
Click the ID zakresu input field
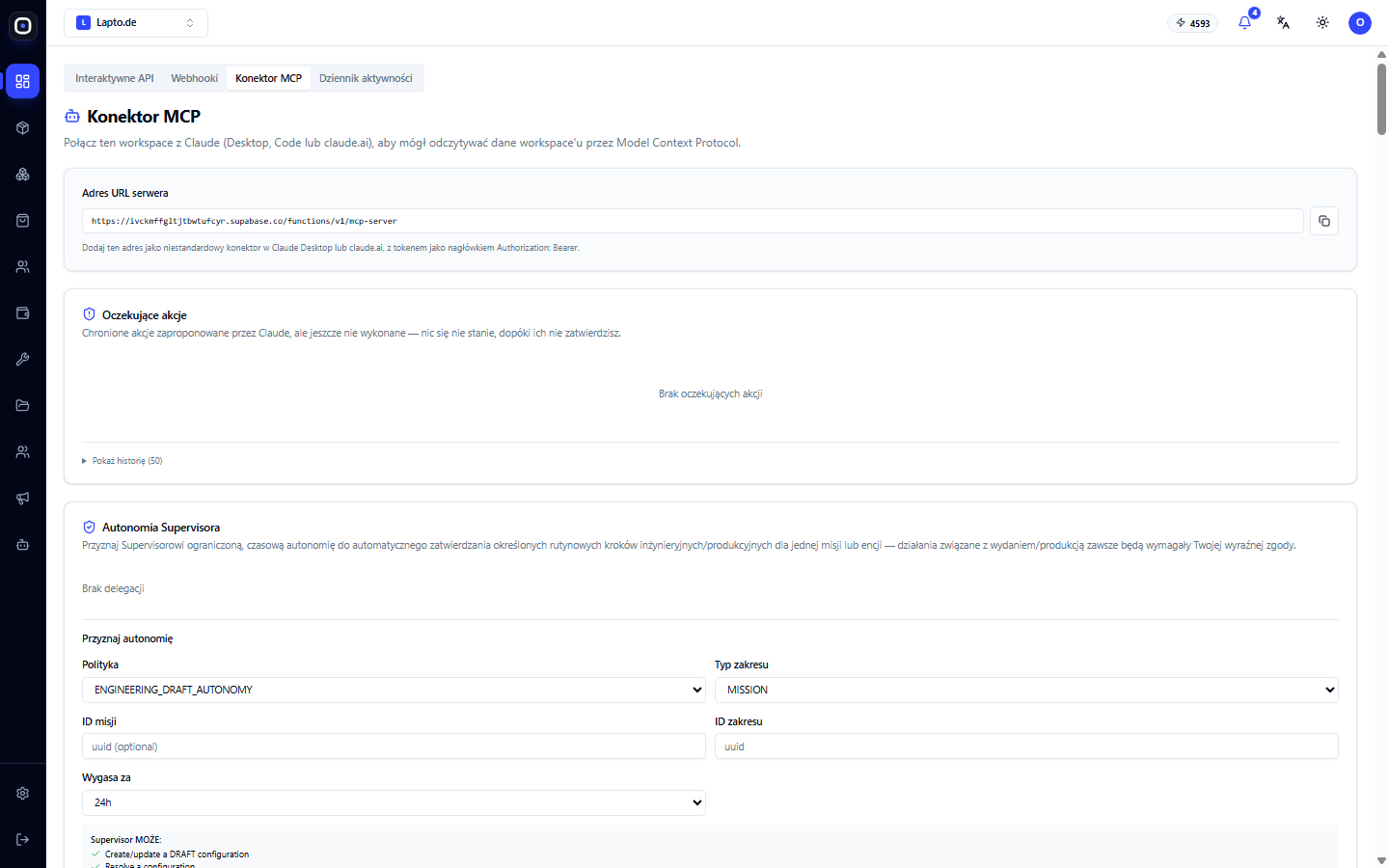(x=1026, y=746)
